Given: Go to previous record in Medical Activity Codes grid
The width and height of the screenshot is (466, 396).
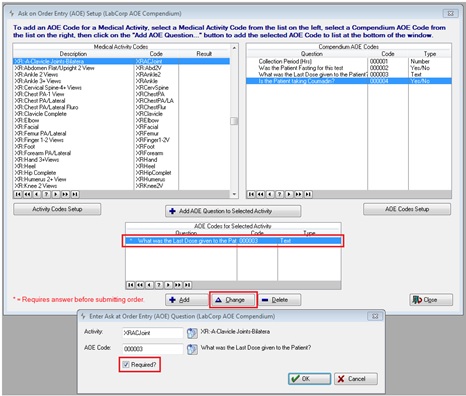Looking at the screenshot, I should pyautogui.click(x=37, y=194).
